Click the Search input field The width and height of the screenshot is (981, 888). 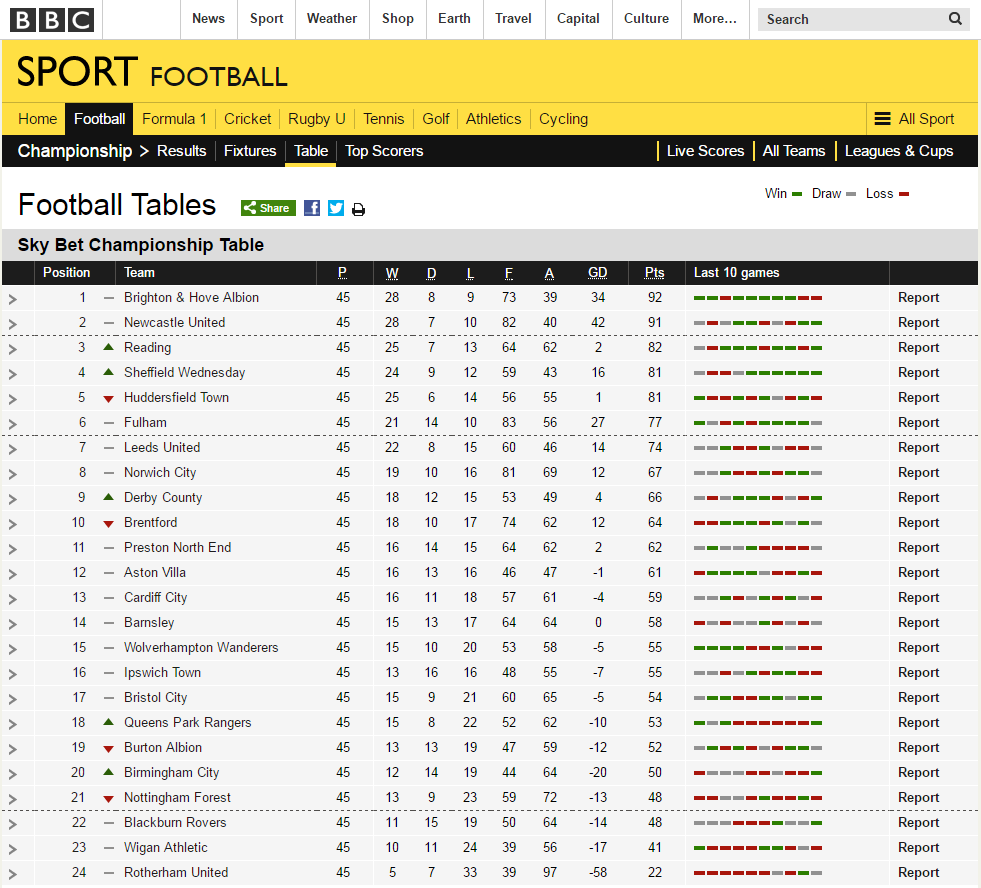pos(851,19)
